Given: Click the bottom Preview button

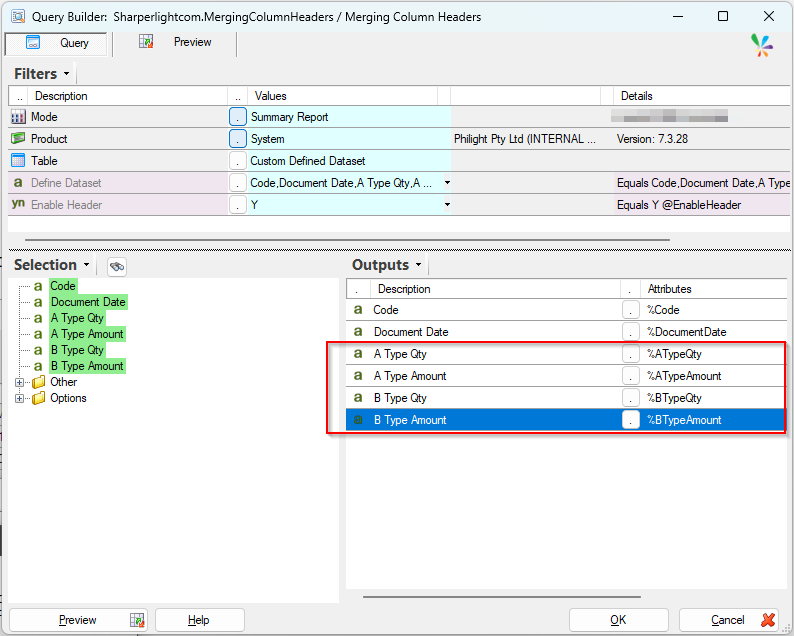Looking at the screenshot, I should coord(78,620).
